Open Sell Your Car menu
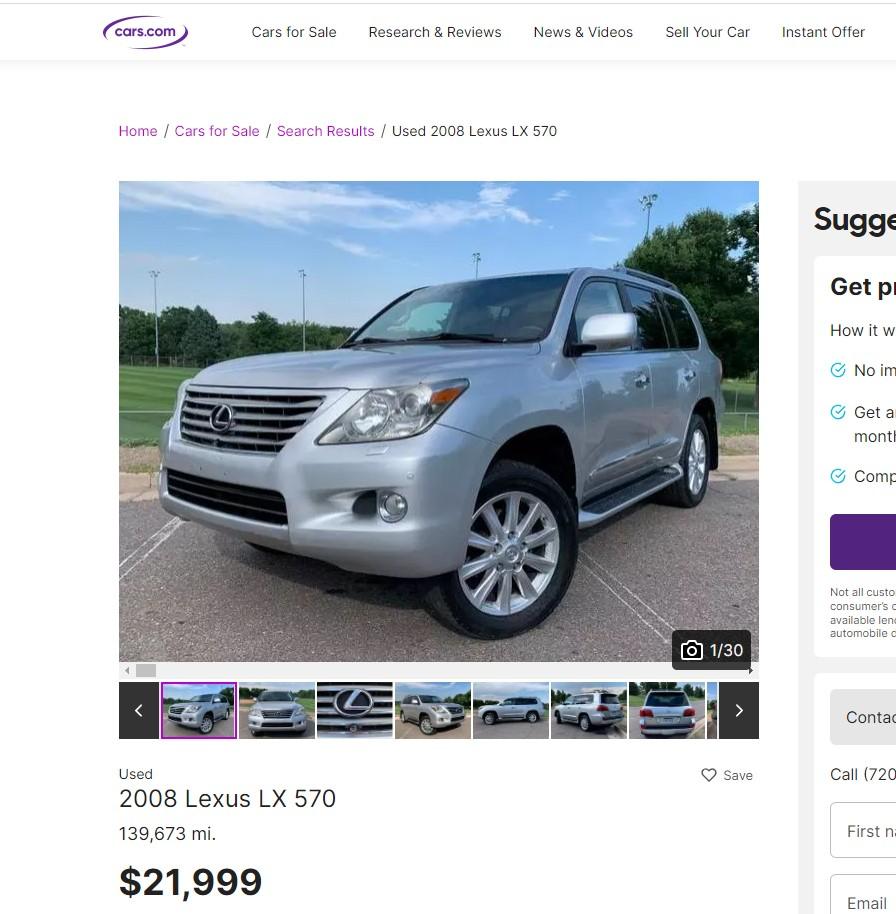 pyautogui.click(x=708, y=32)
